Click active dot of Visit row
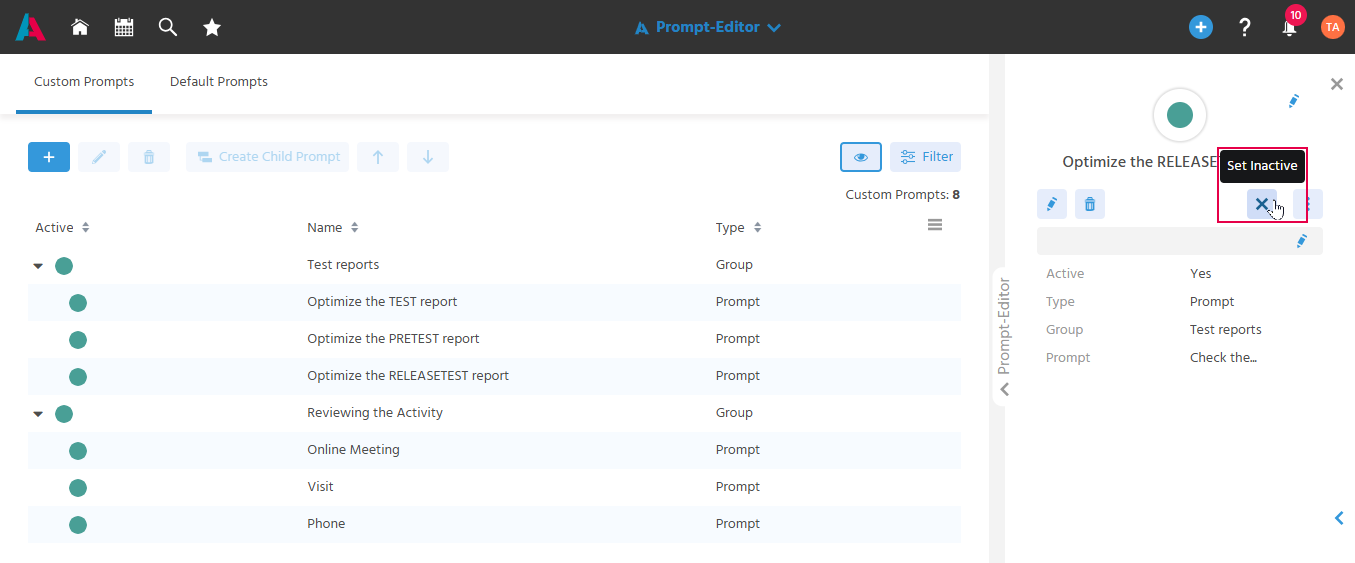 [78, 488]
